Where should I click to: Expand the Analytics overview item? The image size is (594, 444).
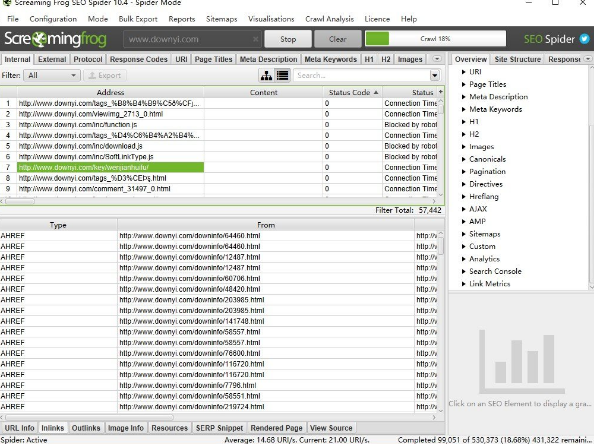463,259
